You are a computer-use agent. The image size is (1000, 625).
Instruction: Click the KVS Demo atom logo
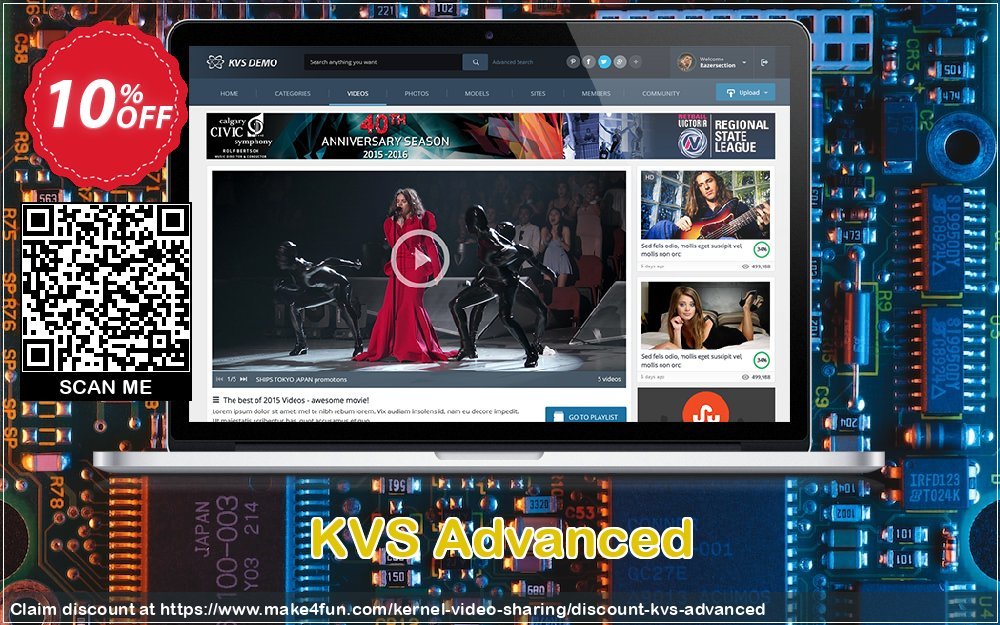tap(215, 62)
